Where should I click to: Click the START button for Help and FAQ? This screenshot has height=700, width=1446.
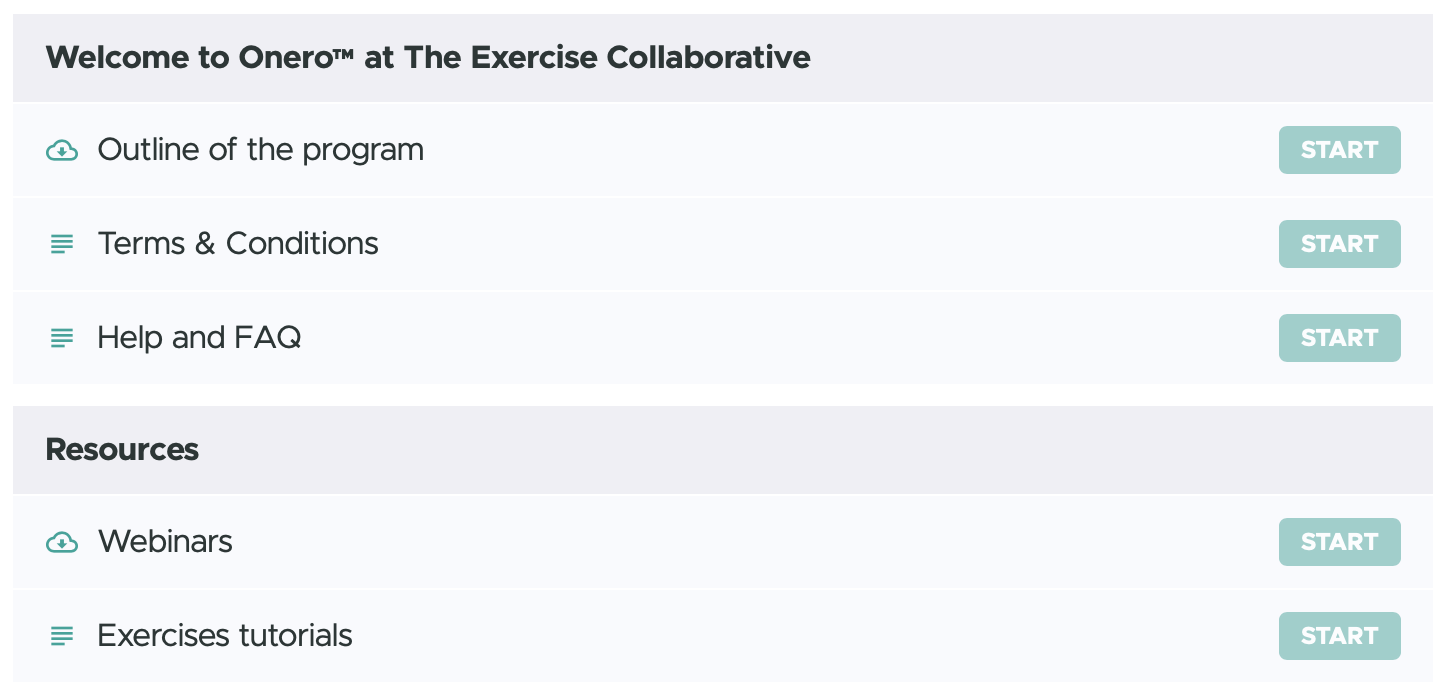[x=1339, y=338]
